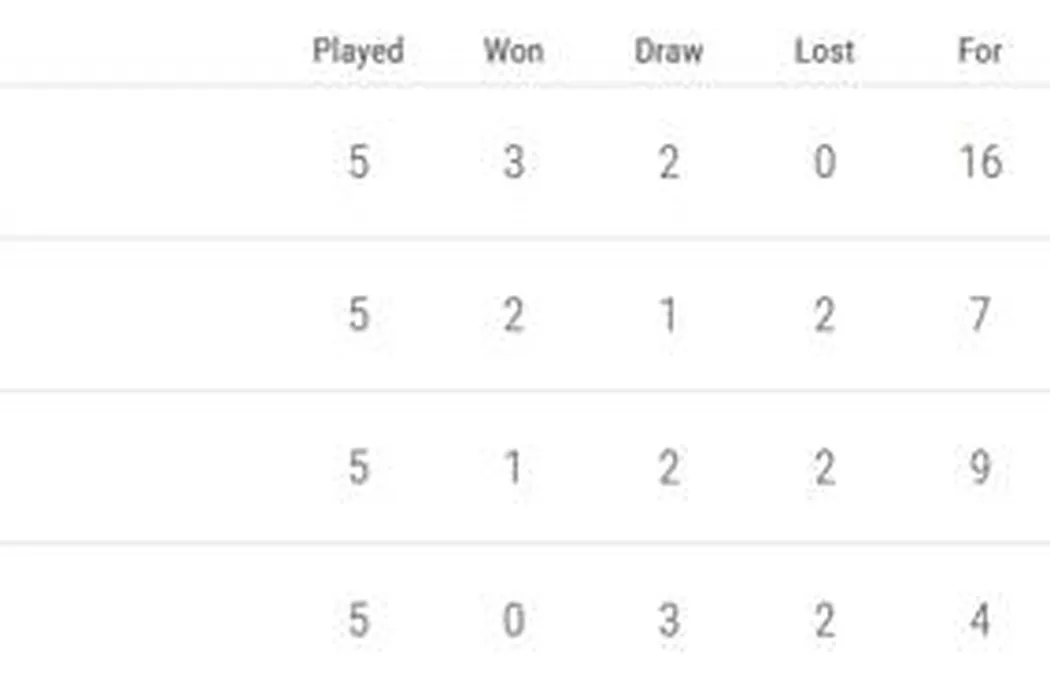Sort by the For column header

tap(979, 51)
